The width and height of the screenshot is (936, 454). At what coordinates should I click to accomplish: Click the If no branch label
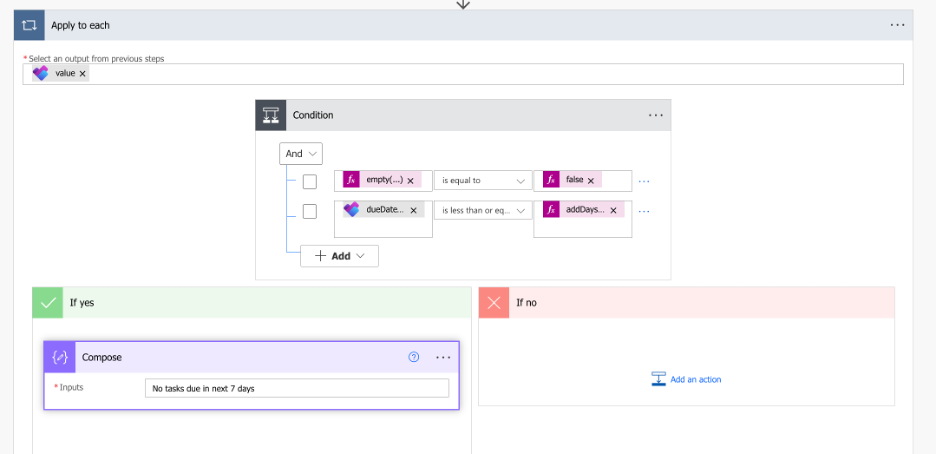point(526,302)
